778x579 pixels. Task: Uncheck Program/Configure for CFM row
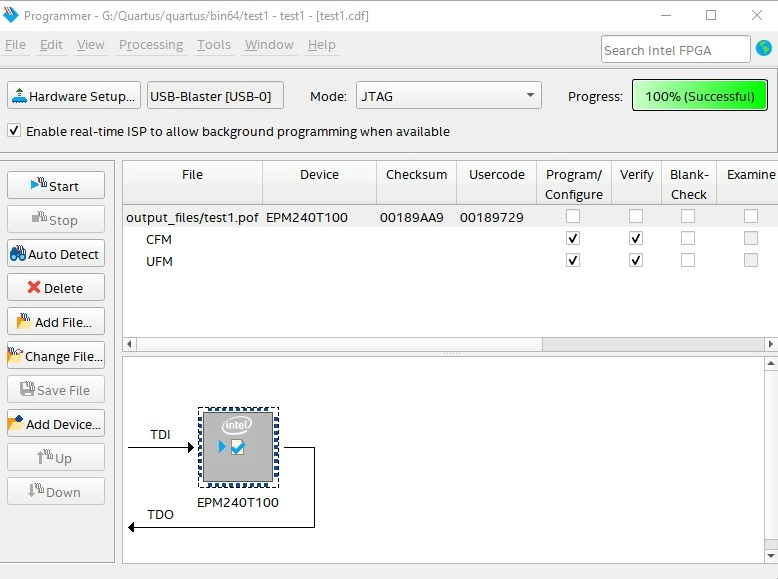[x=573, y=239]
